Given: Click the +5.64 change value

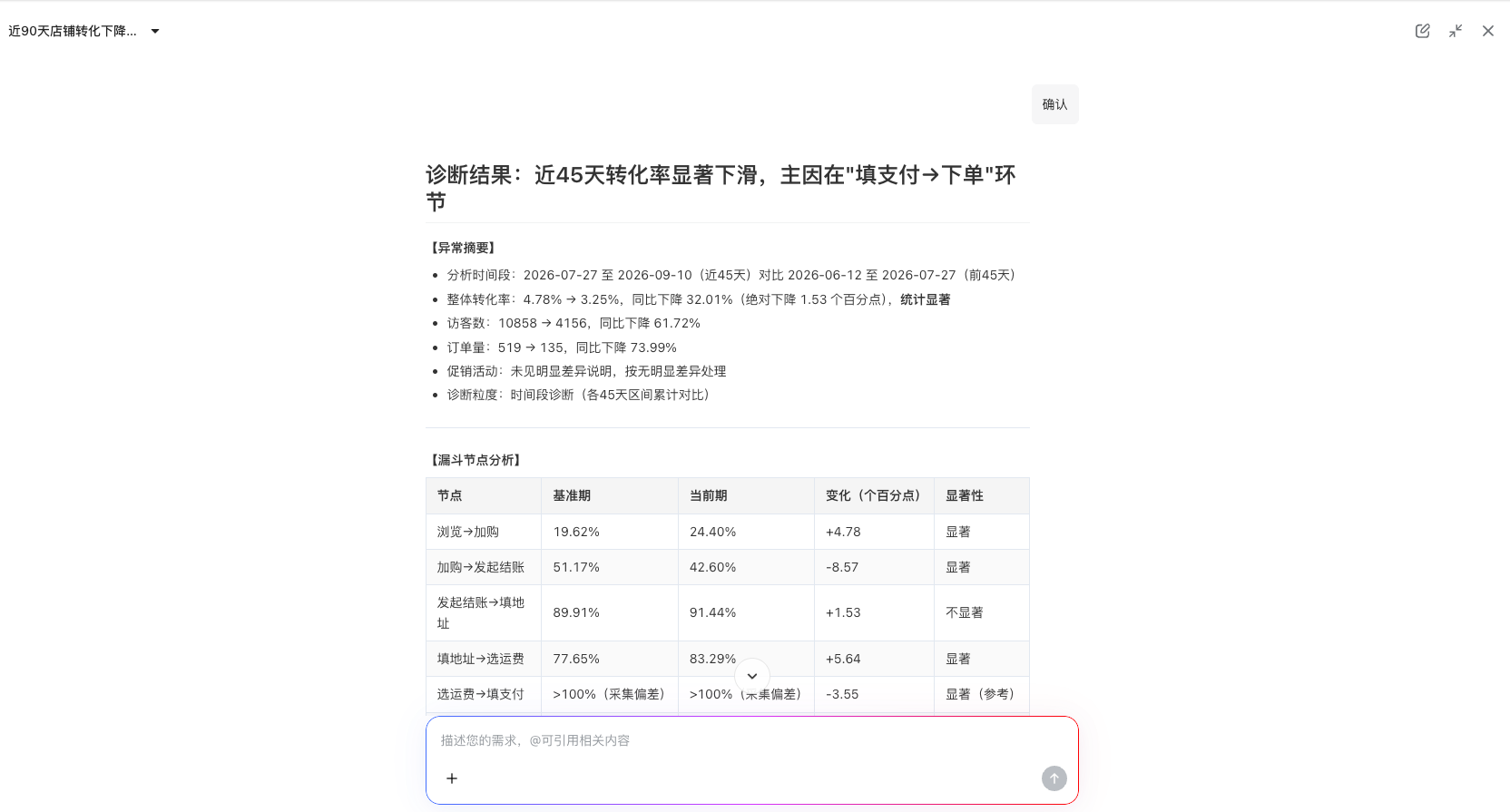Looking at the screenshot, I should (843, 659).
